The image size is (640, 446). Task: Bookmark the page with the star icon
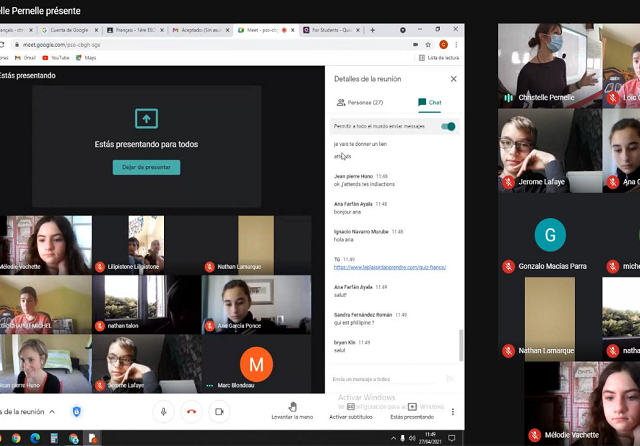pyautogui.click(x=428, y=44)
